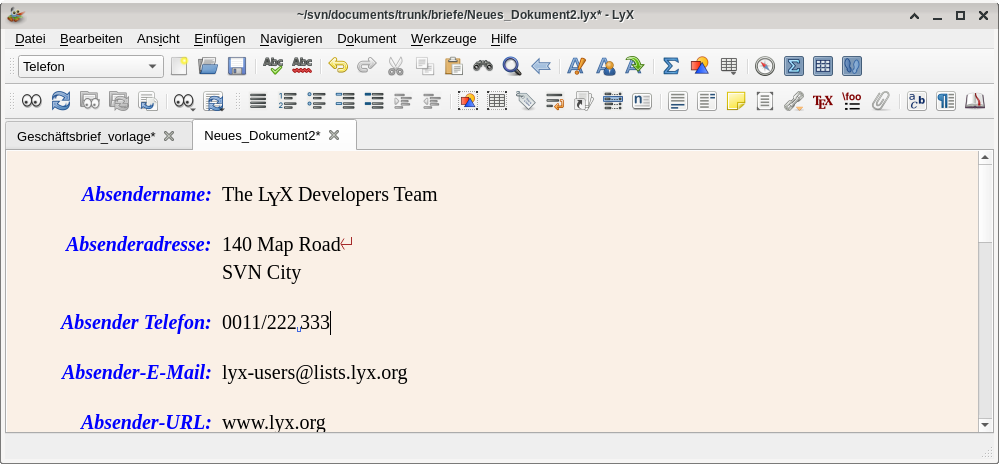Click in the Absender-E-Mail text field
The height and width of the screenshot is (464, 999).
pos(314,373)
